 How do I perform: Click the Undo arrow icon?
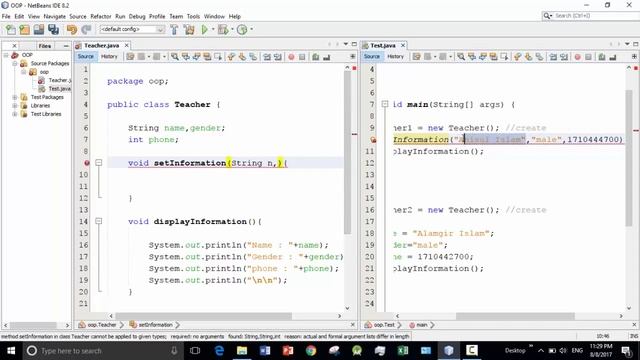pos(72,29)
